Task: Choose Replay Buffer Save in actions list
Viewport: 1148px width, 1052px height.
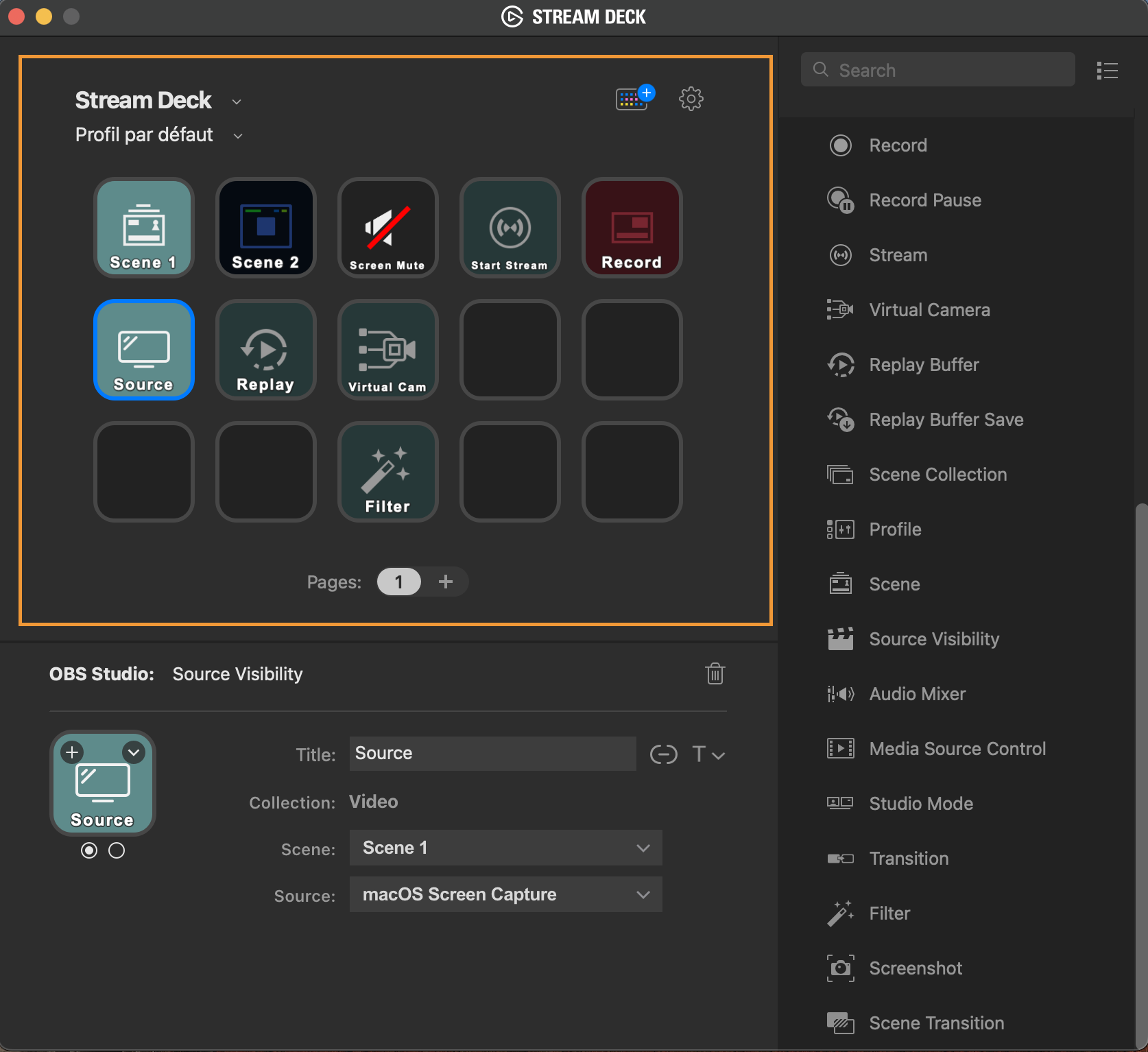Action: coord(946,420)
